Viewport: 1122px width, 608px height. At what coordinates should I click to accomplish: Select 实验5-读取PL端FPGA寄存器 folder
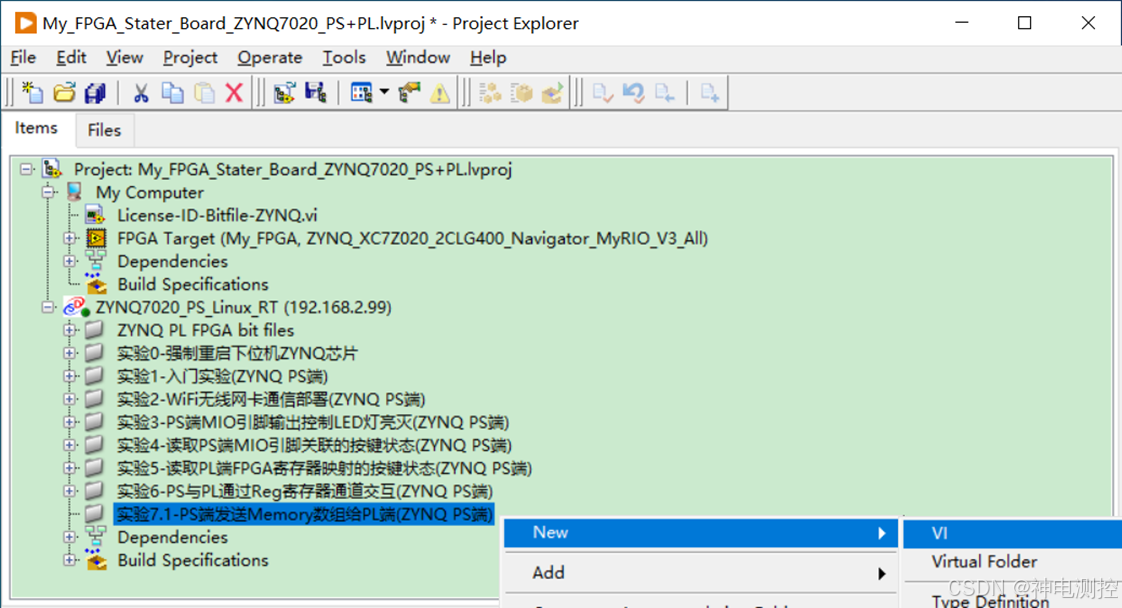click(324, 469)
